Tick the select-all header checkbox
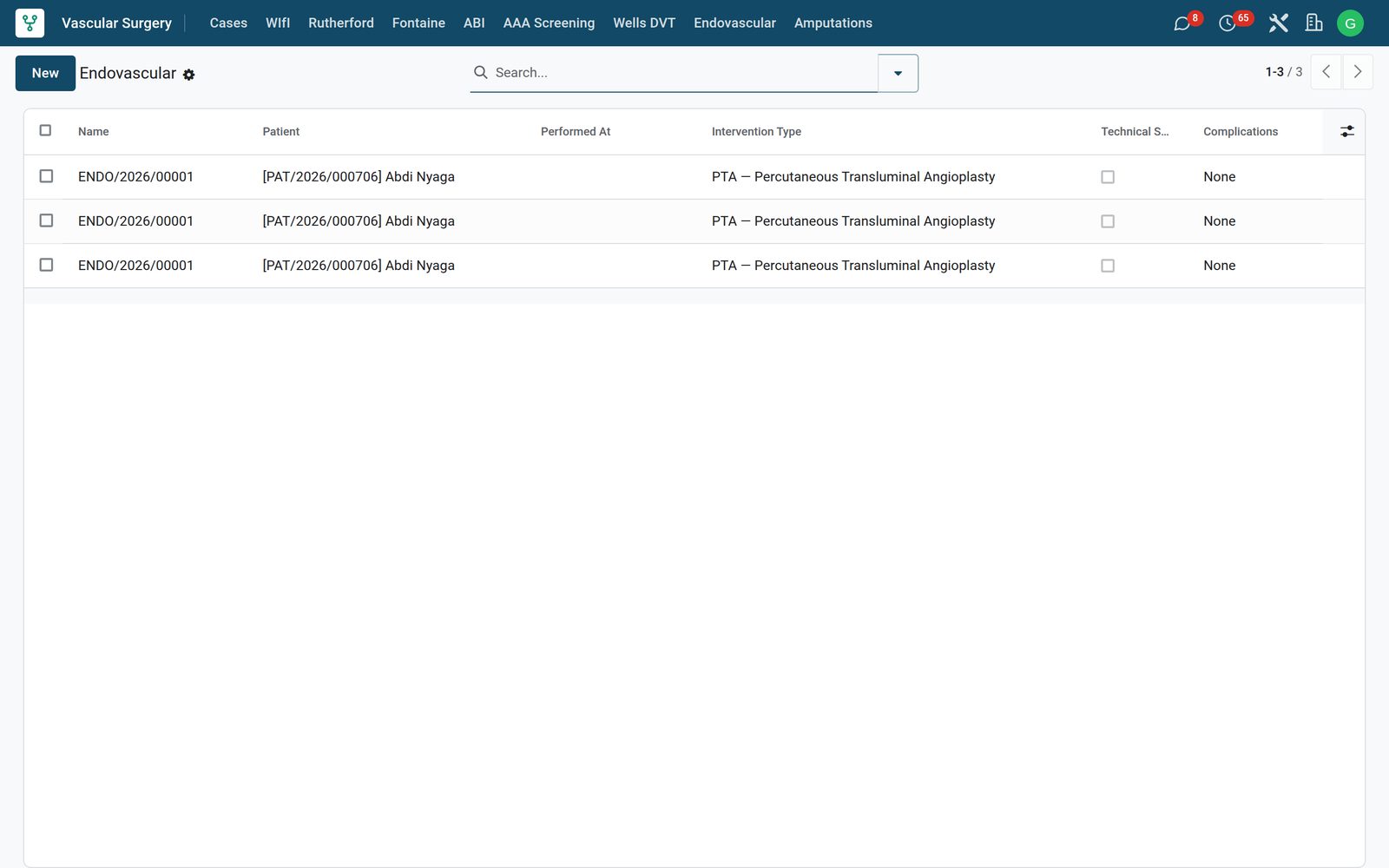1389x868 pixels. click(46, 131)
